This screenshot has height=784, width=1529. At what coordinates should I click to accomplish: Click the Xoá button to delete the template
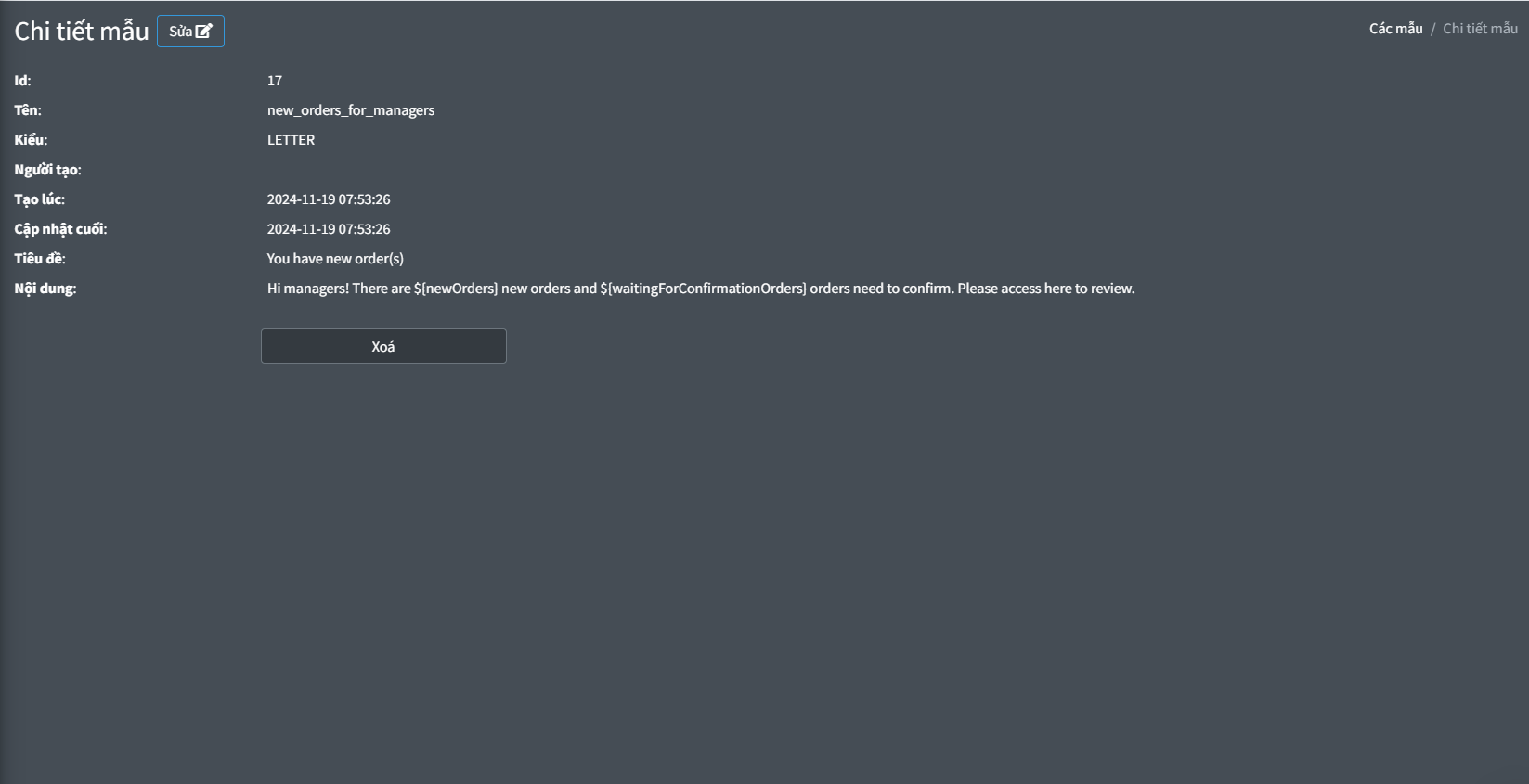(x=383, y=345)
